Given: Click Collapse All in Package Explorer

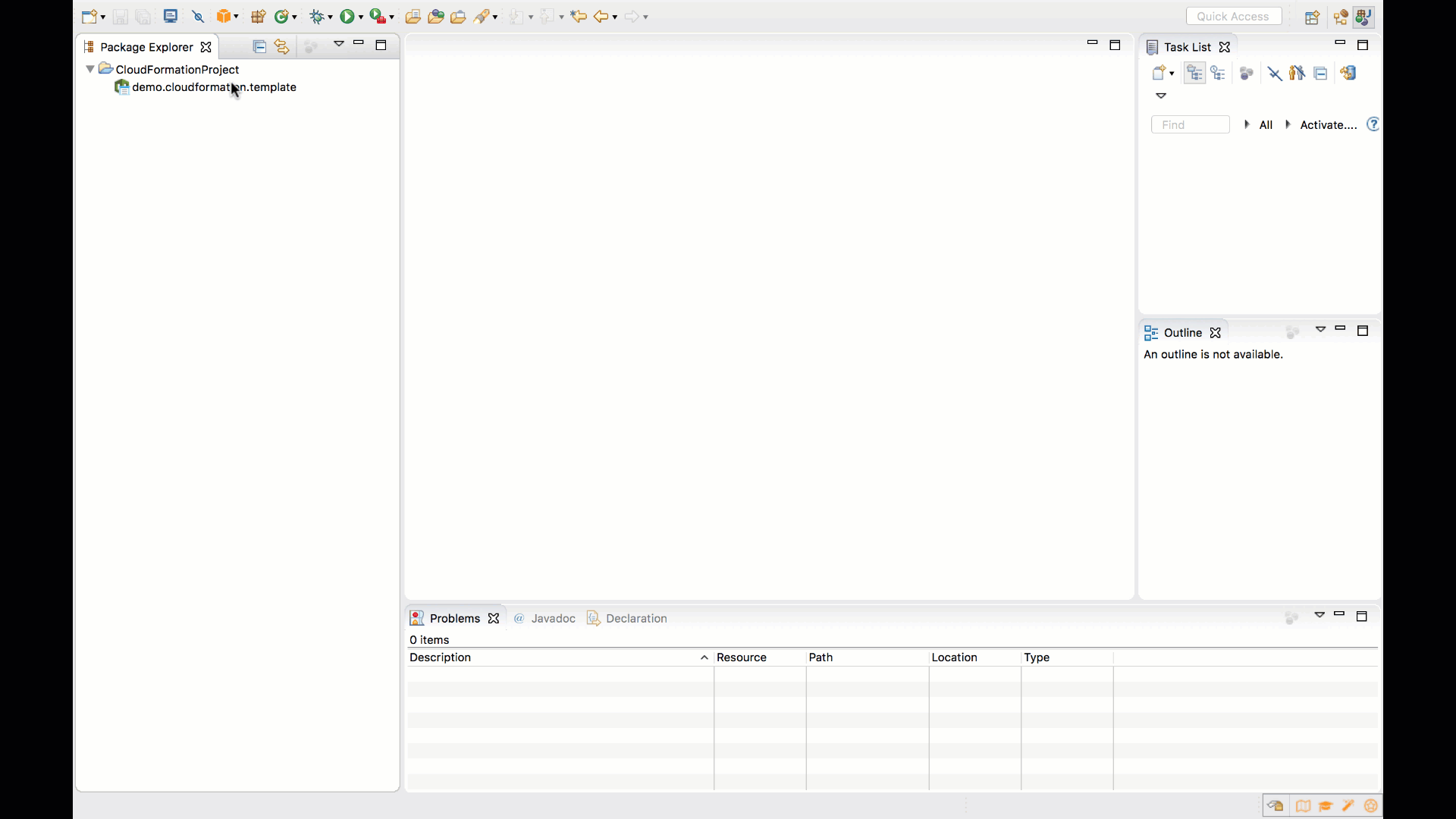Looking at the screenshot, I should [259, 47].
